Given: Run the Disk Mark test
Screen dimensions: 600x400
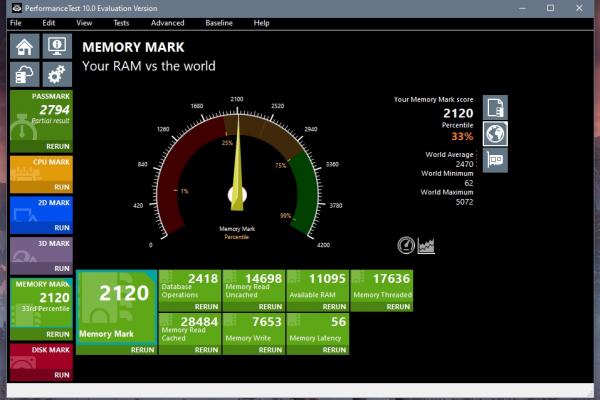Looking at the screenshot, I should (x=62, y=375).
